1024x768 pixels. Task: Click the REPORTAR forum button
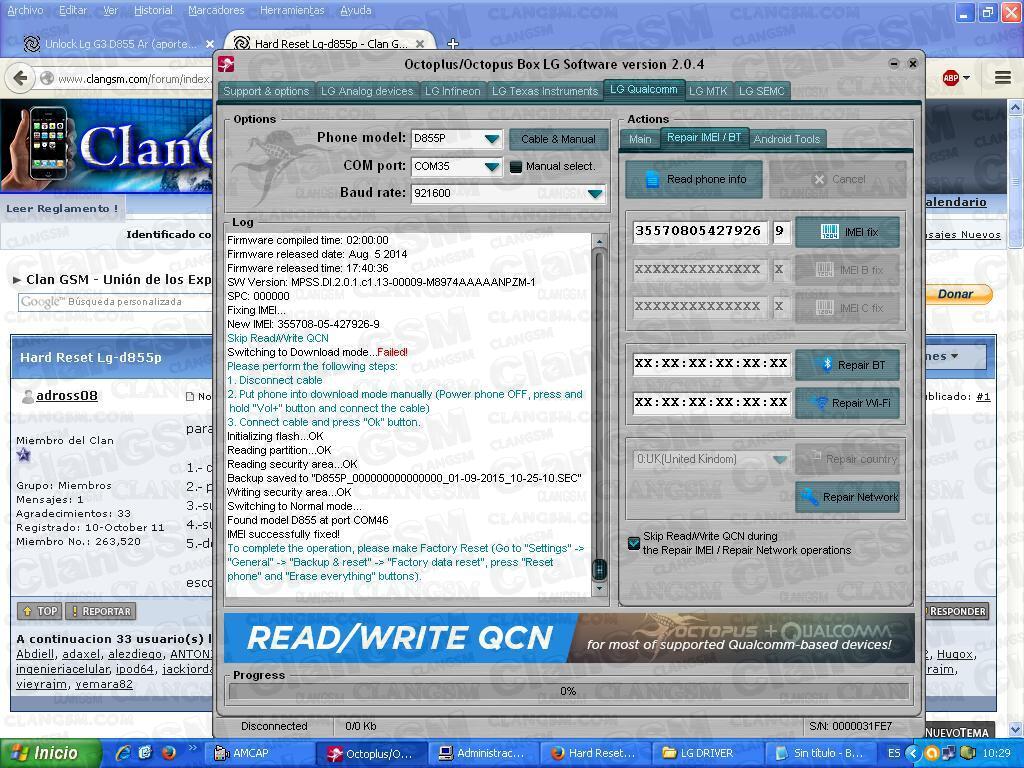pyautogui.click(x=101, y=611)
